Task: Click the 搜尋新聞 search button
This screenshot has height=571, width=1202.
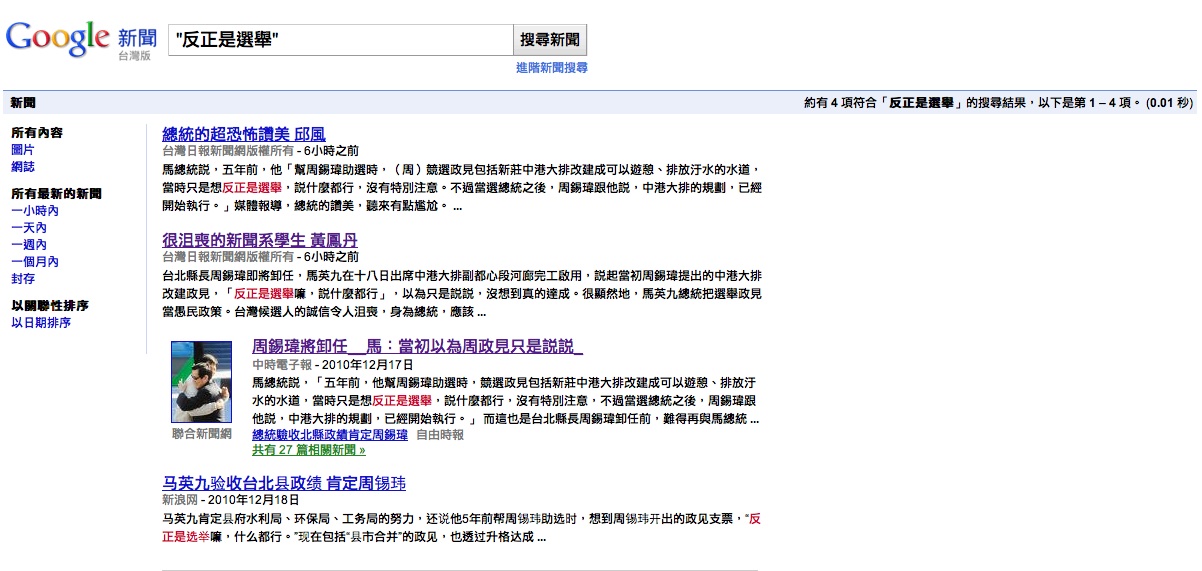Action: coord(550,40)
